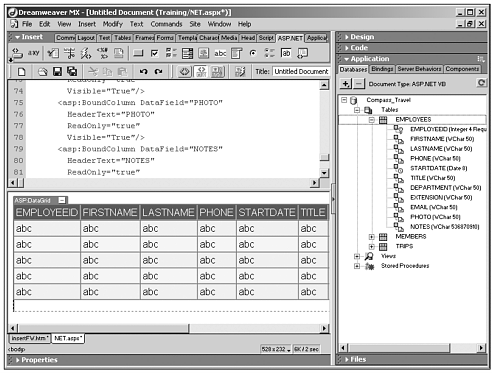Insert an asp:RadioButtonList control

(x=269, y=53)
